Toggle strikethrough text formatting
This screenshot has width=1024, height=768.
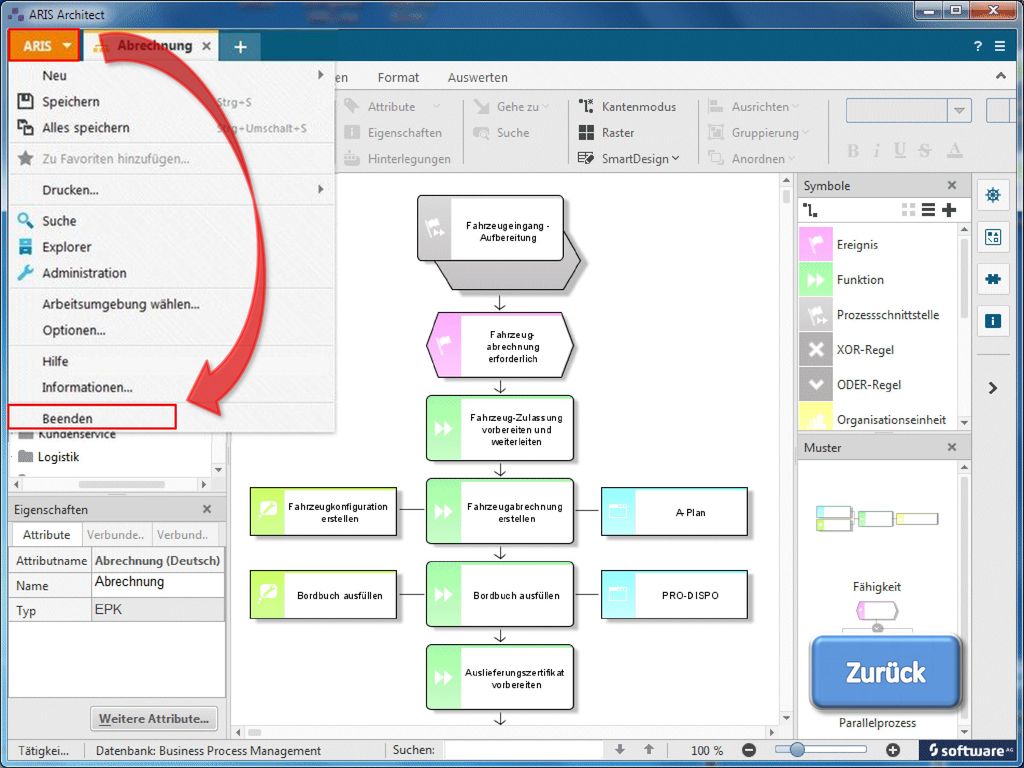(x=925, y=151)
